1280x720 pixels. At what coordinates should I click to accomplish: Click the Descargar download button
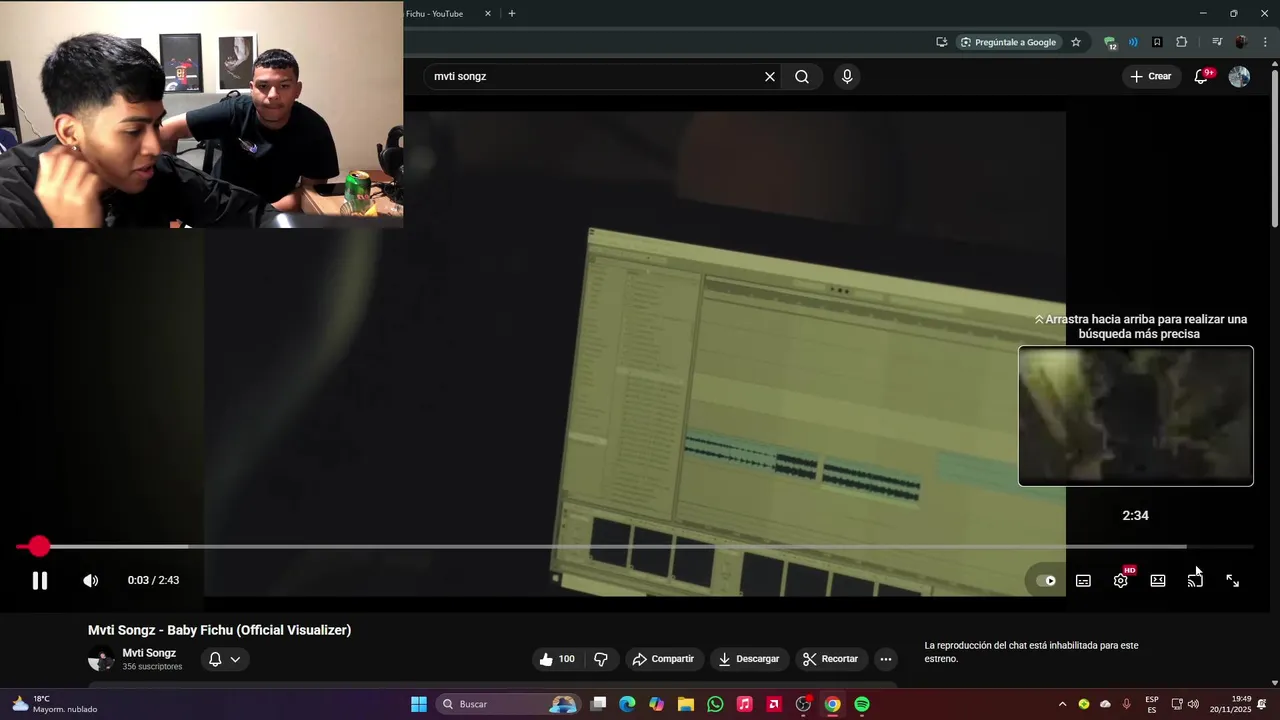pyautogui.click(x=749, y=659)
